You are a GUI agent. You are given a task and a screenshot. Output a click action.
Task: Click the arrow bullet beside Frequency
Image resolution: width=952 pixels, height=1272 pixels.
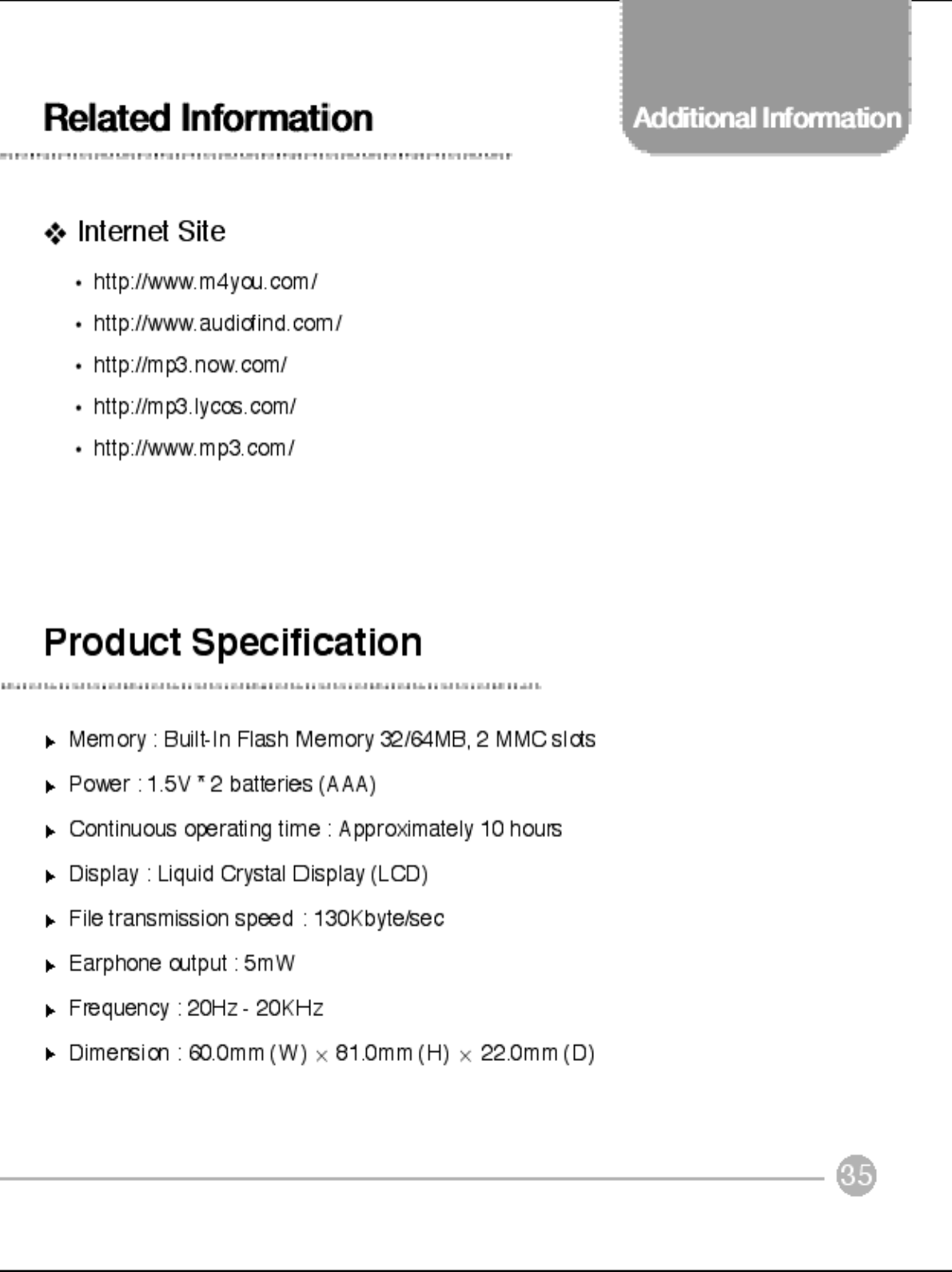(50, 1011)
